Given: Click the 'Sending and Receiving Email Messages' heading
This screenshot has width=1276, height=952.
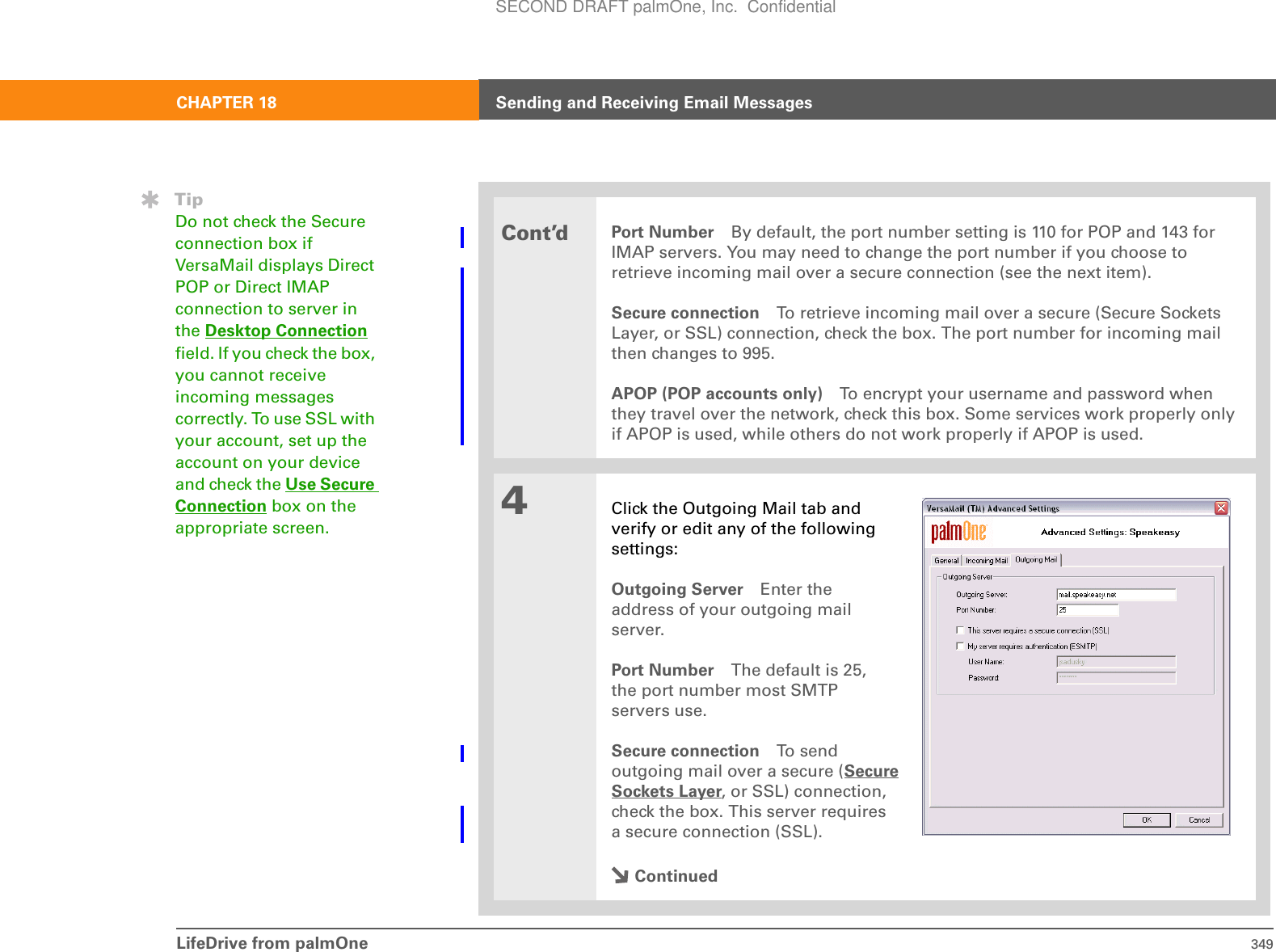Looking at the screenshot, I should pos(654,103).
